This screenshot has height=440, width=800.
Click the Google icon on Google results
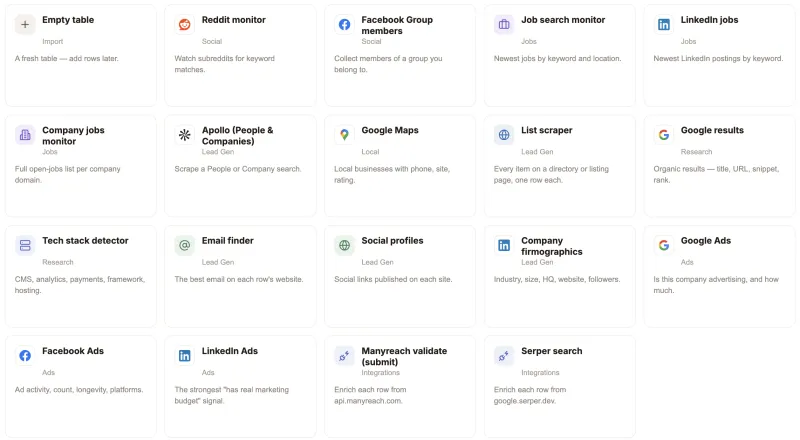[664, 135]
